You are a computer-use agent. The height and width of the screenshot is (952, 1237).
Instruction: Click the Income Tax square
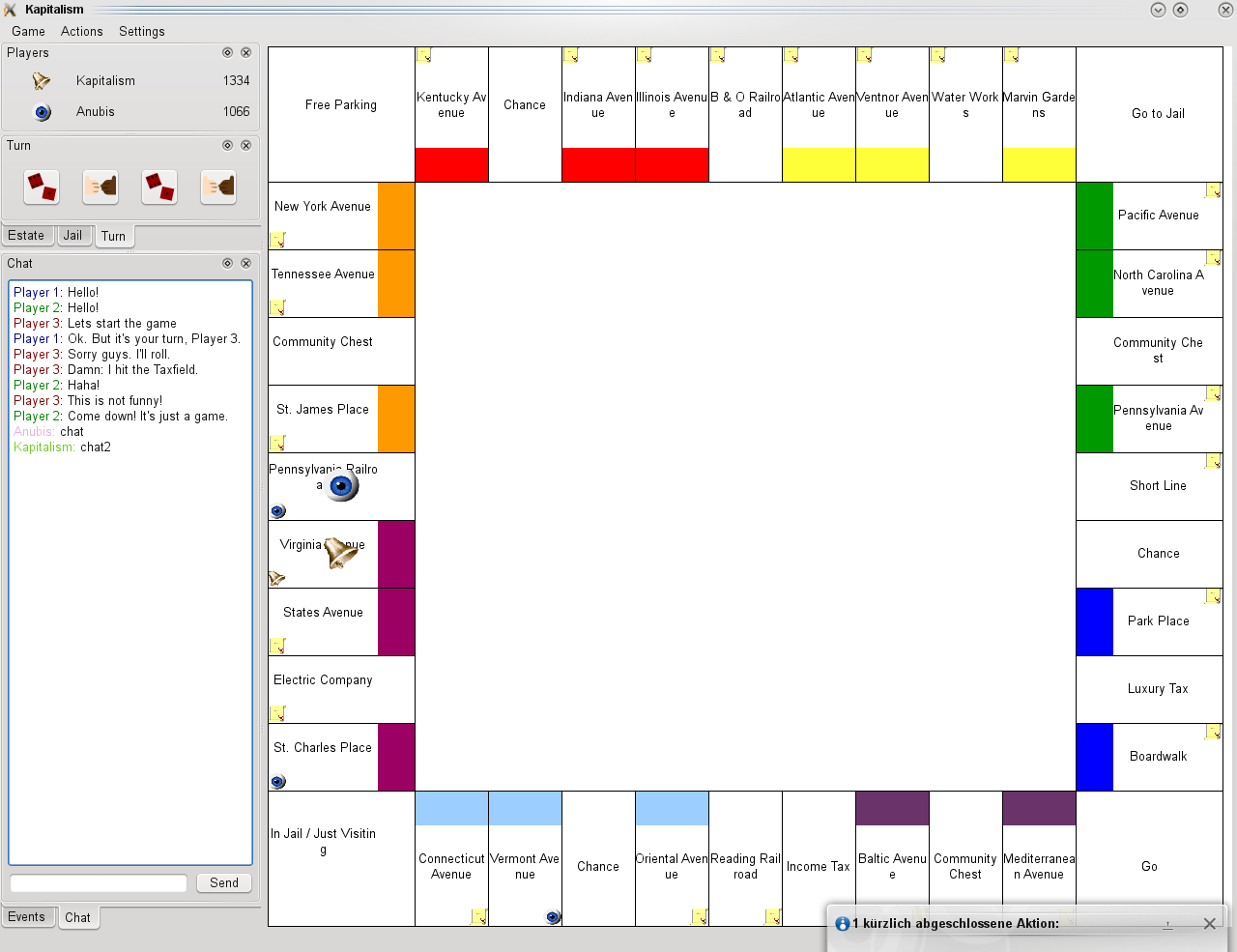tap(819, 858)
